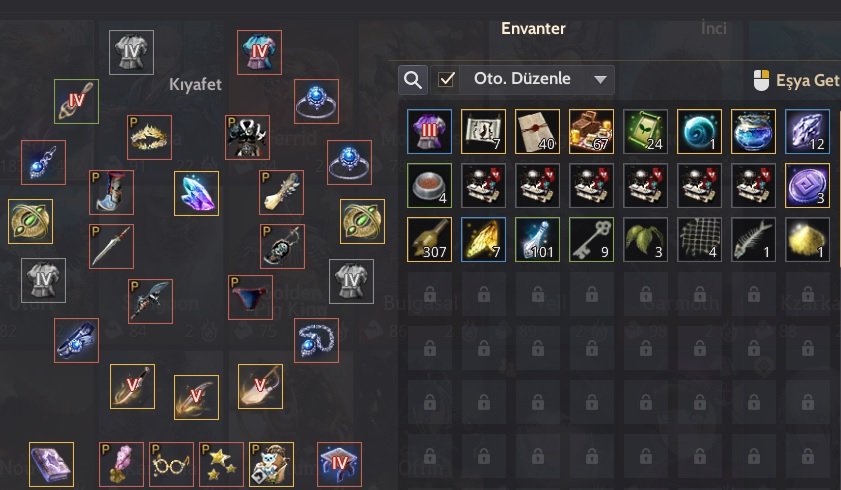Click the Kıyafet label
Viewport: 841px width, 490px height.
(x=195, y=84)
